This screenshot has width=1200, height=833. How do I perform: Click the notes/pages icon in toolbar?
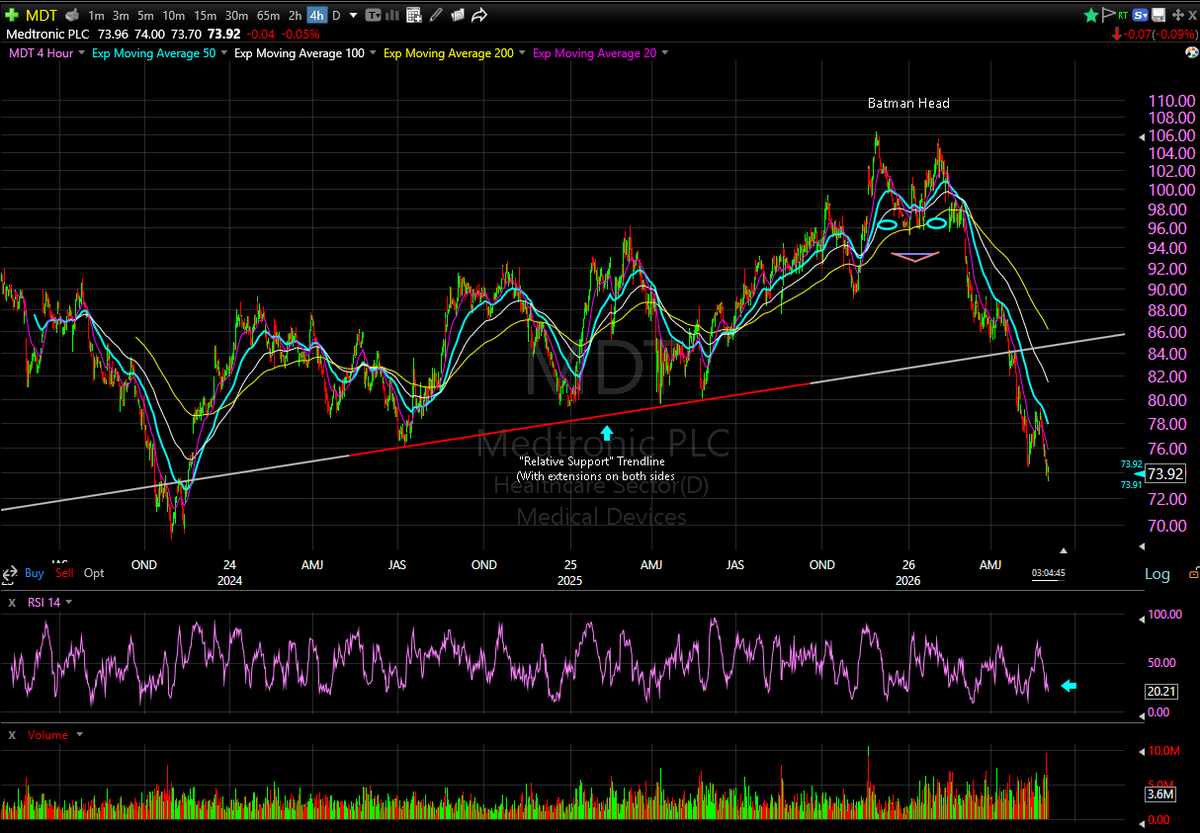click(x=457, y=15)
